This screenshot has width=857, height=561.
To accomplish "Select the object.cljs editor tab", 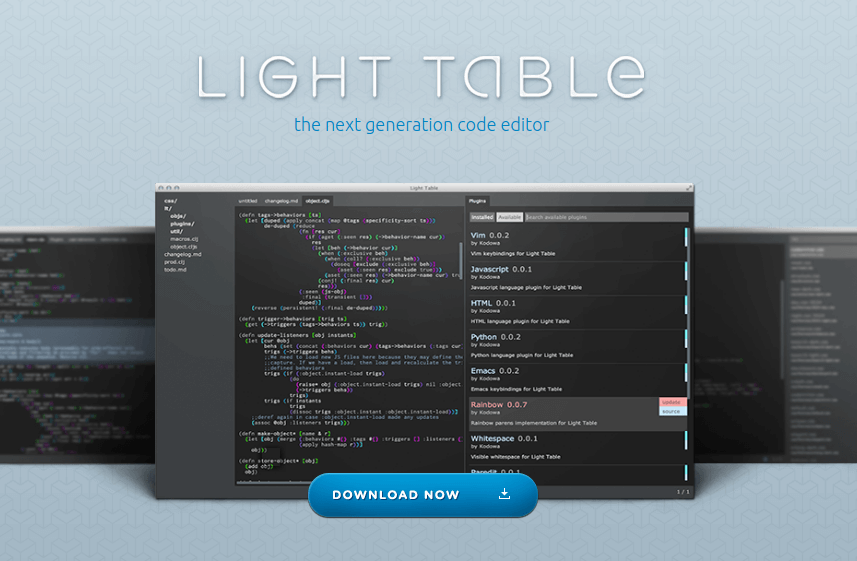I will (x=317, y=201).
